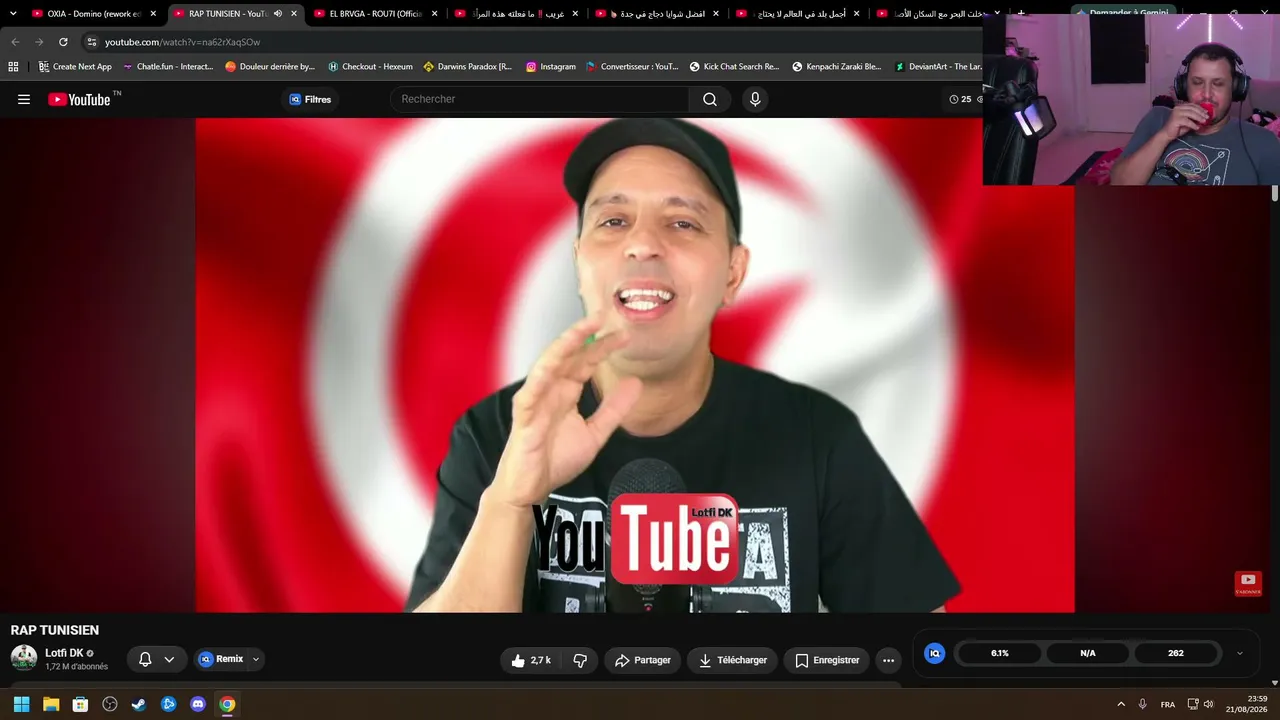This screenshot has height=720, width=1280.
Task: Close the EL BRVGA - ROU7I tab
Action: pos(435,14)
